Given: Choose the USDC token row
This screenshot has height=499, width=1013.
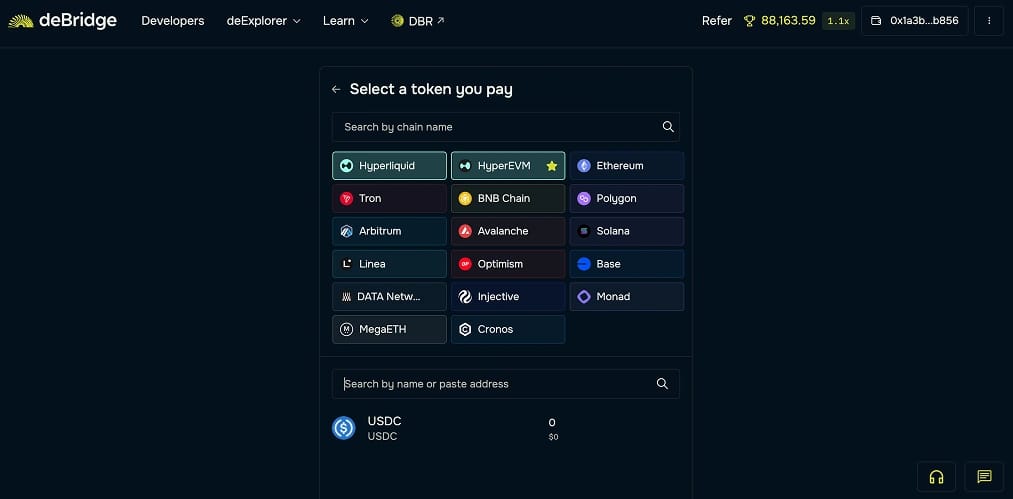Looking at the screenshot, I should pos(505,429).
